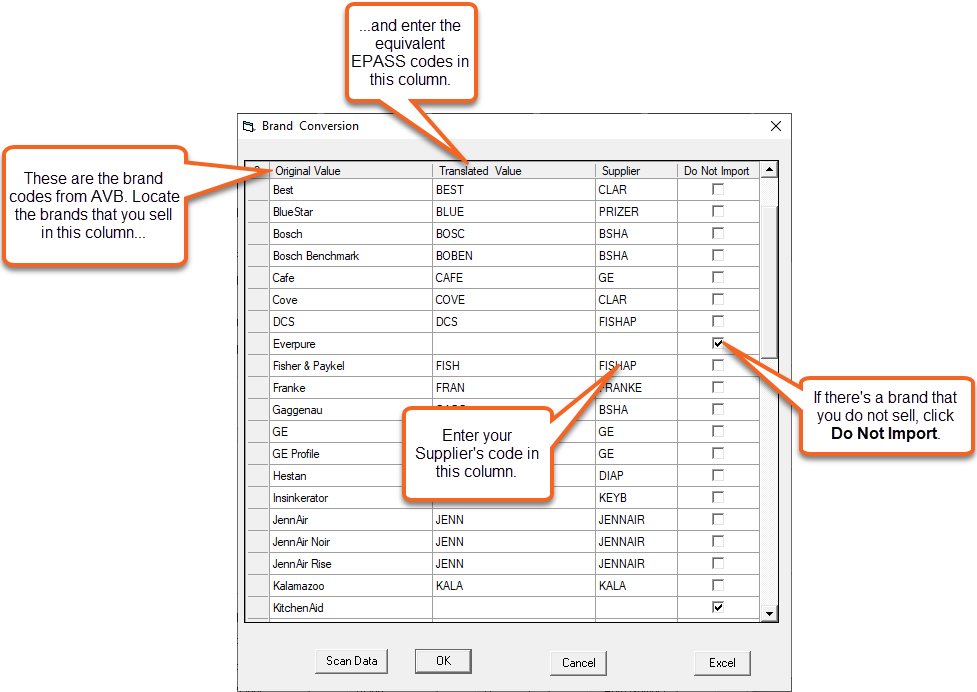The height and width of the screenshot is (692, 977).
Task: Select the empty Supplier cell for KitchenAid
Action: pyautogui.click(x=636, y=608)
